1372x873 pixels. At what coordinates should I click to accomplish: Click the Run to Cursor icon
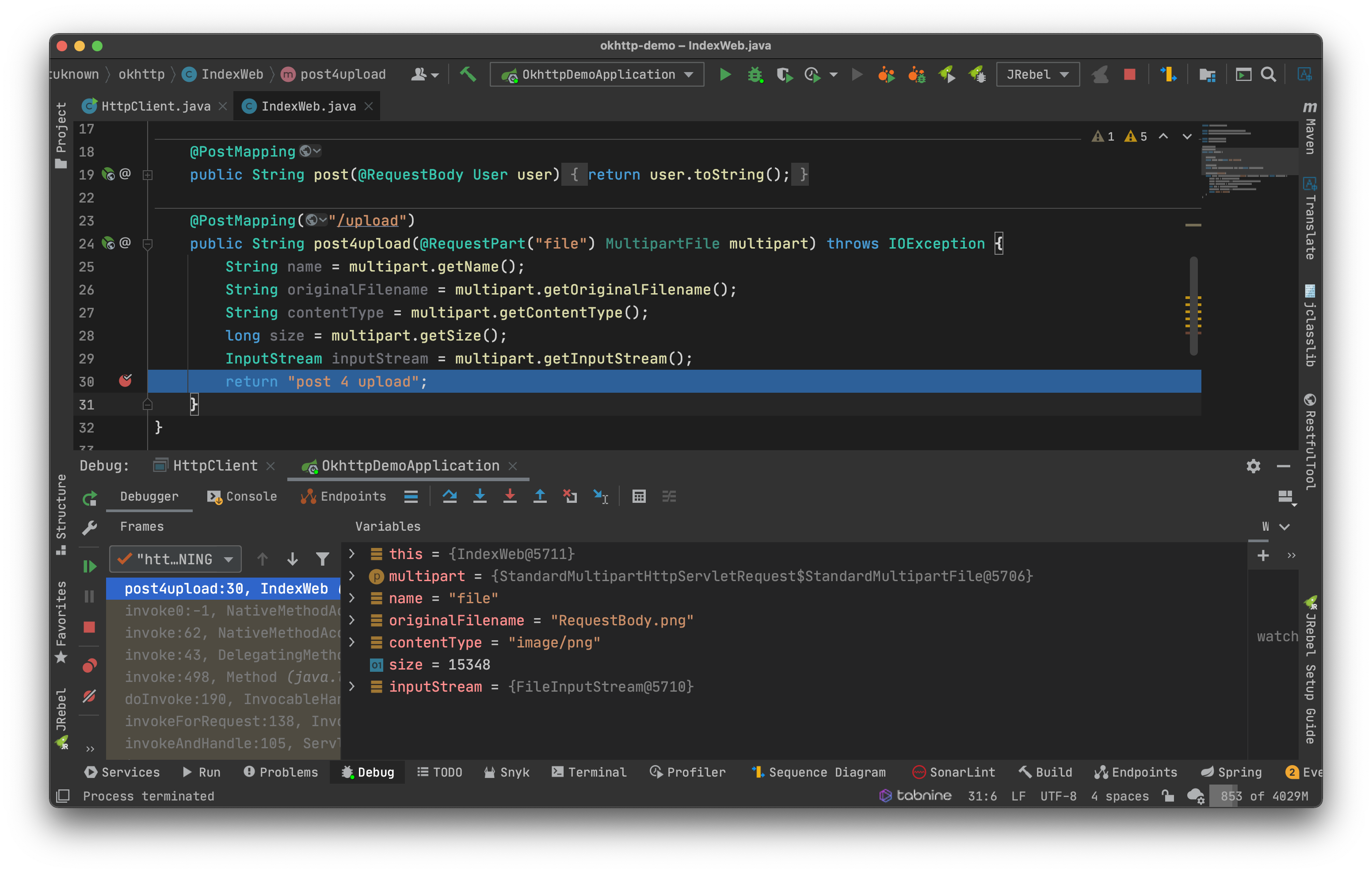pyautogui.click(x=601, y=496)
